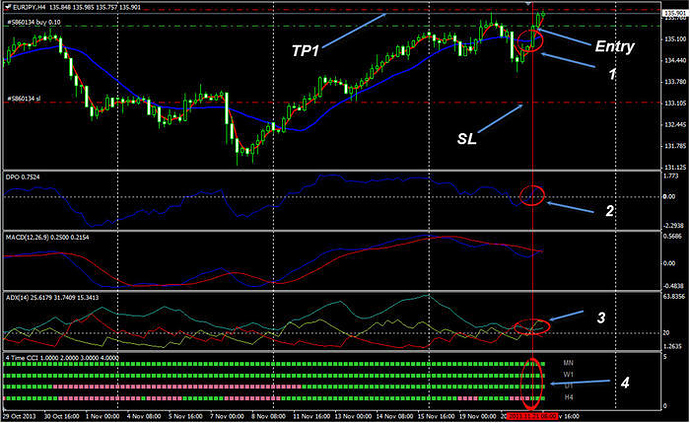Click the 133.105 price scale value
Screen dimensions: 690x423
pos(675,103)
